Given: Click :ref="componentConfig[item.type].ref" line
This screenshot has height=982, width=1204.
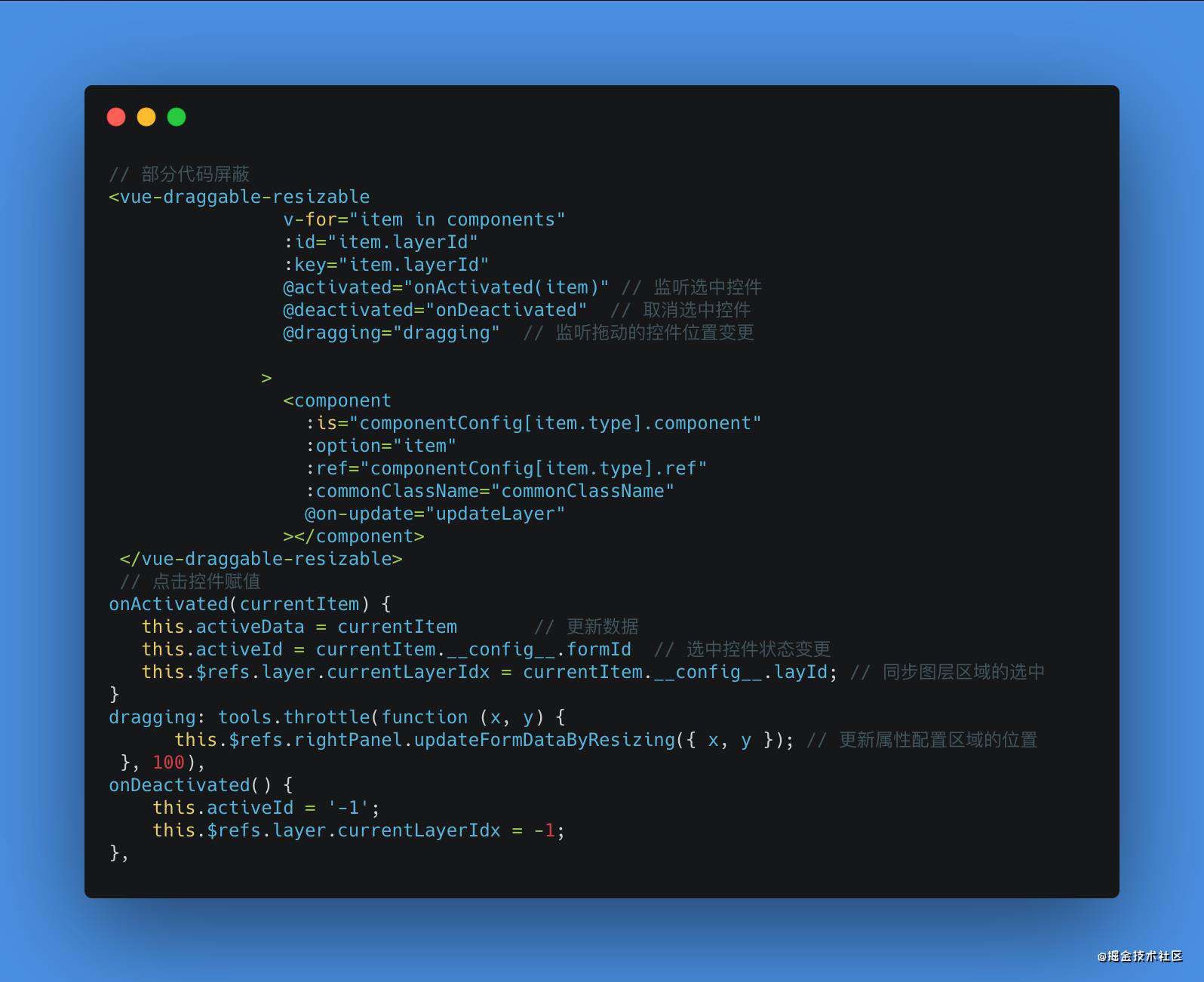Looking at the screenshot, I should point(505,468).
